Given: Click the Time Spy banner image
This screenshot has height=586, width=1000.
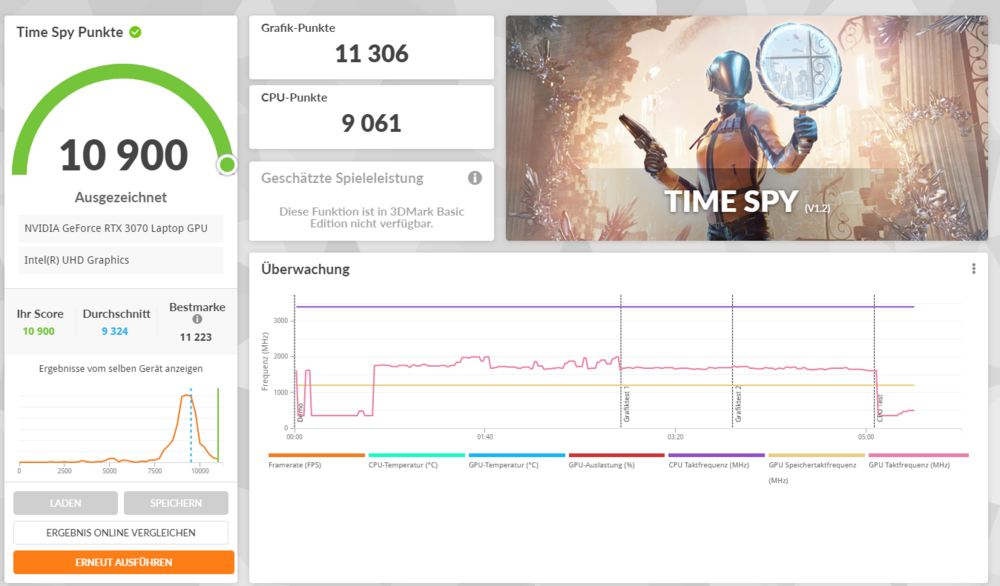Looking at the screenshot, I should 746,128.
